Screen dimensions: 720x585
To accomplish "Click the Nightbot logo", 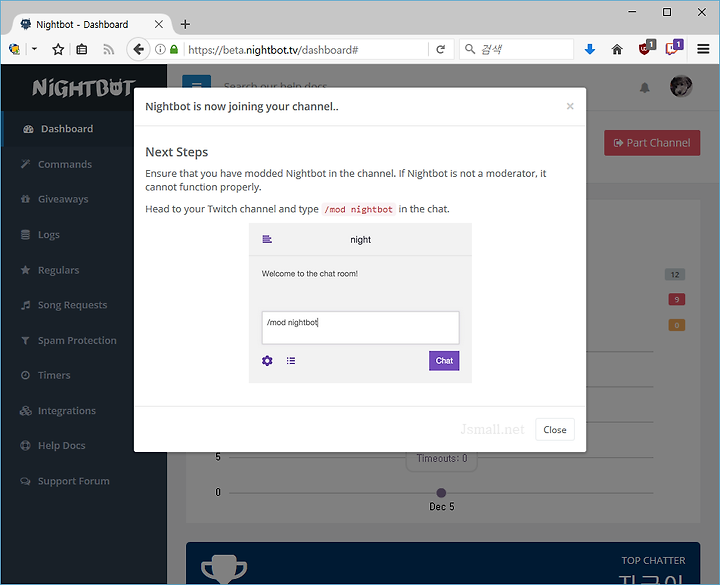I will (84, 87).
